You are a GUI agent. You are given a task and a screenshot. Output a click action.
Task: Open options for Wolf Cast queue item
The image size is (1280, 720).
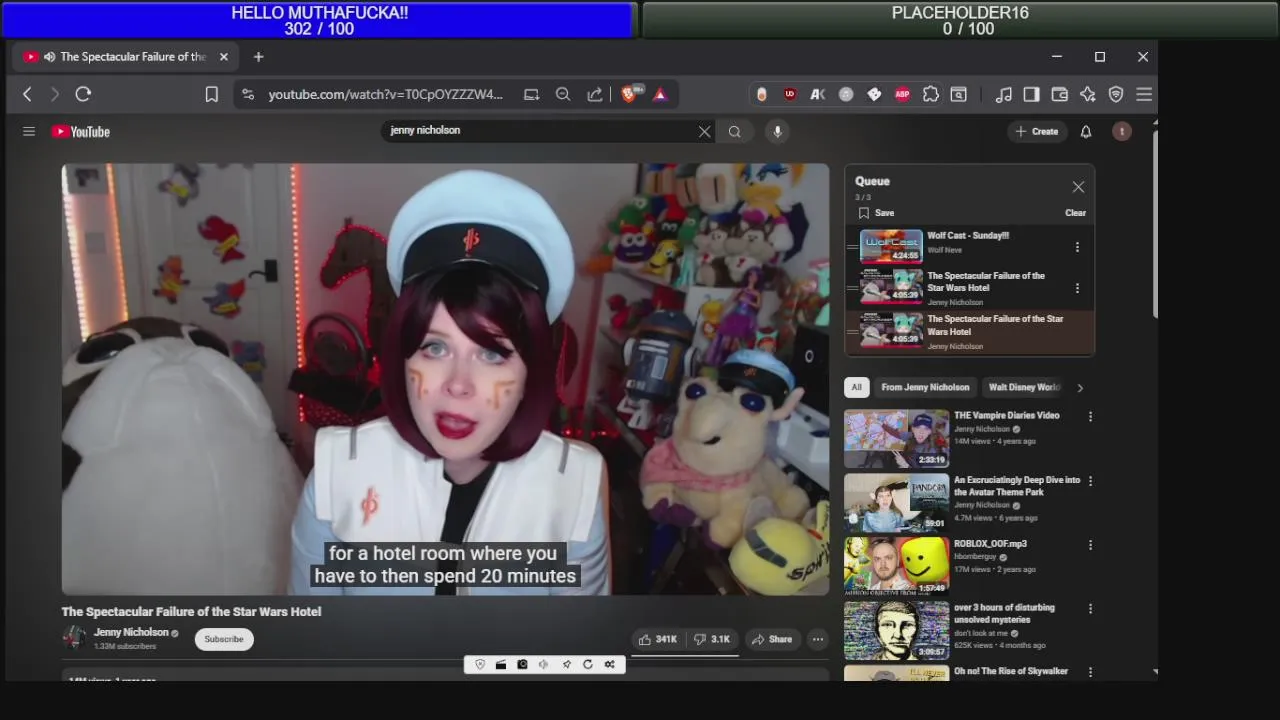1077,247
